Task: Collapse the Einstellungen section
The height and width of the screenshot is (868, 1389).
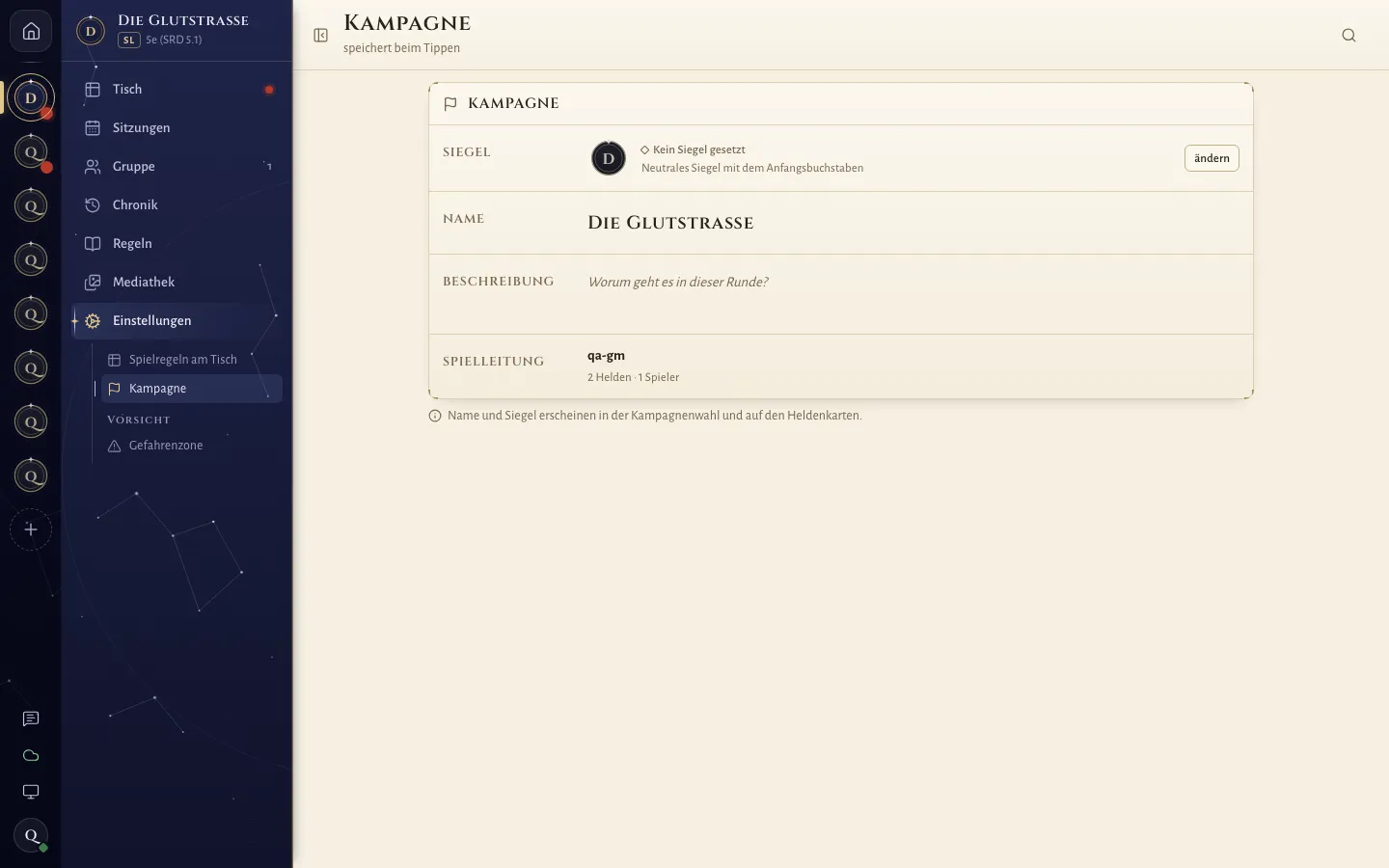Action: pyautogui.click(x=177, y=320)
